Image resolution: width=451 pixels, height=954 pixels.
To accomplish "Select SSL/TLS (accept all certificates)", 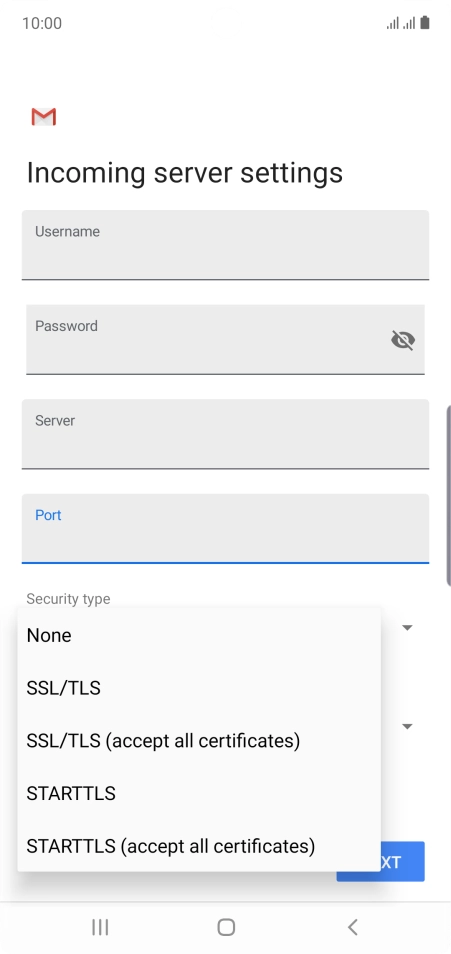I will click(x=199, y=741).
